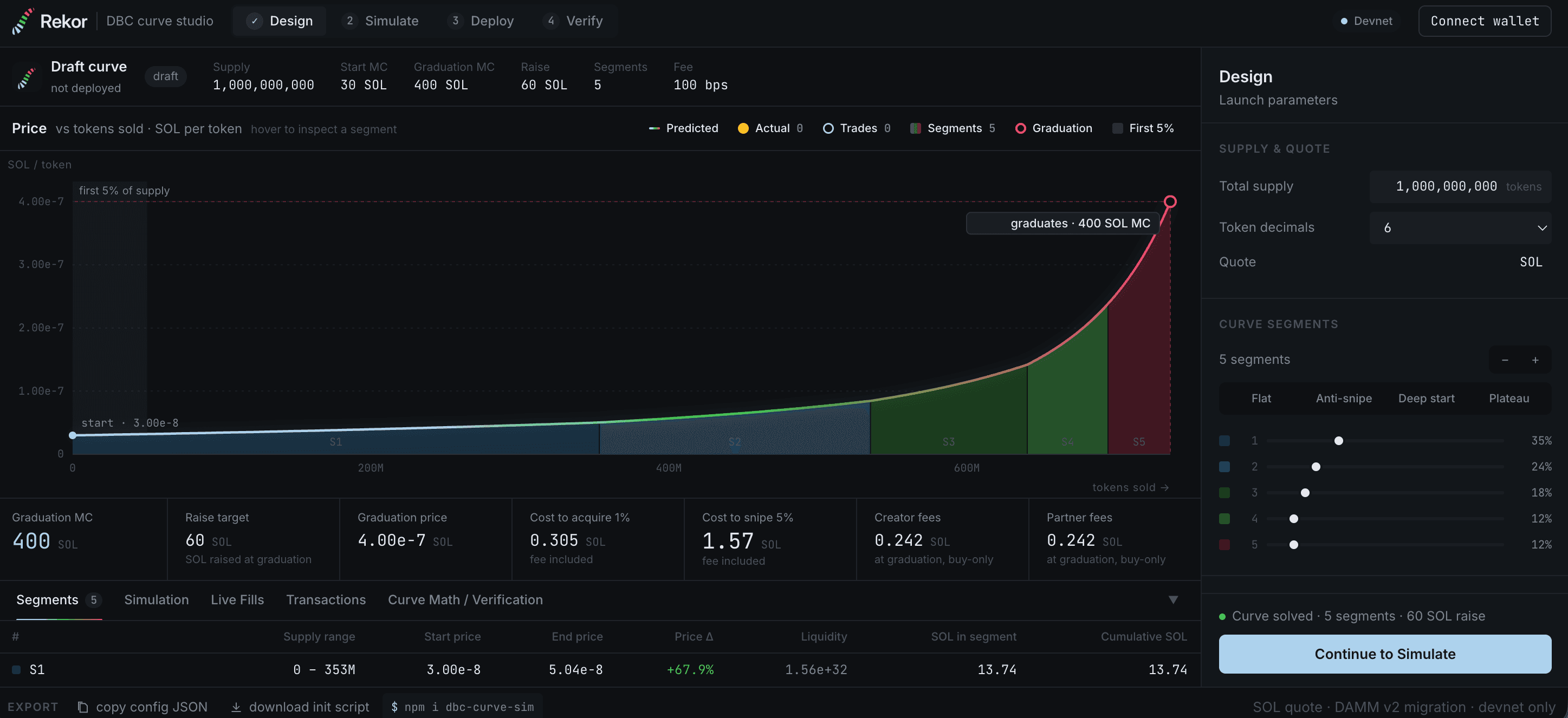Click segment 3 slider handle at 18%
This screenshot has height=718, width=1568.
tap(1305, 493)
